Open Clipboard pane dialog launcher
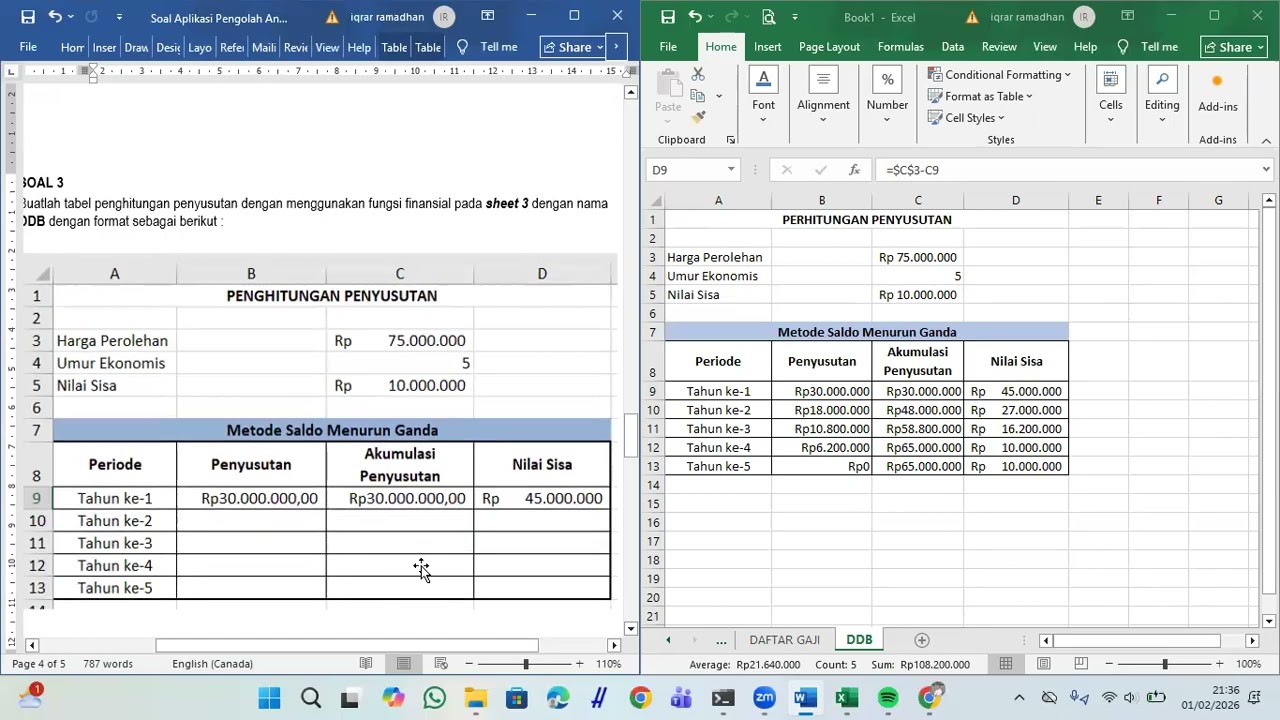 (x=730, y=140)
